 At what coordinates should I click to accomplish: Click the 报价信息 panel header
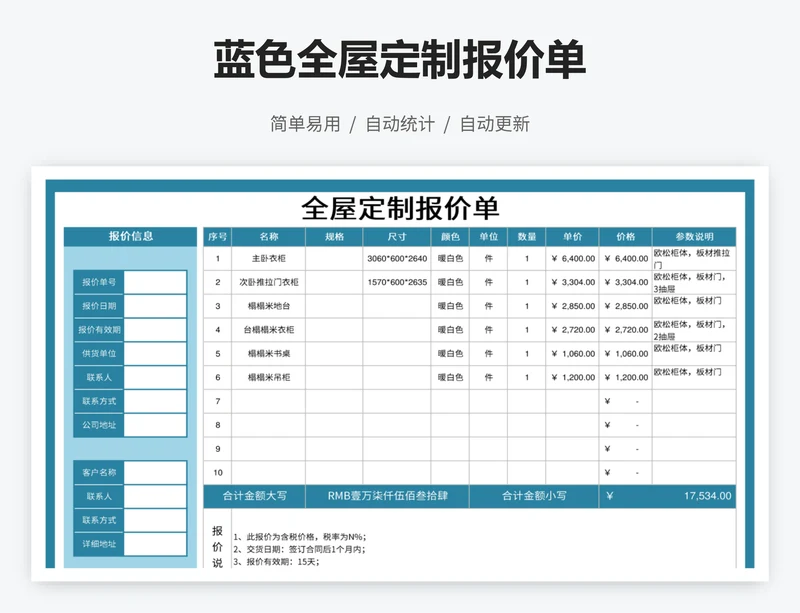[x=131, y=236]
